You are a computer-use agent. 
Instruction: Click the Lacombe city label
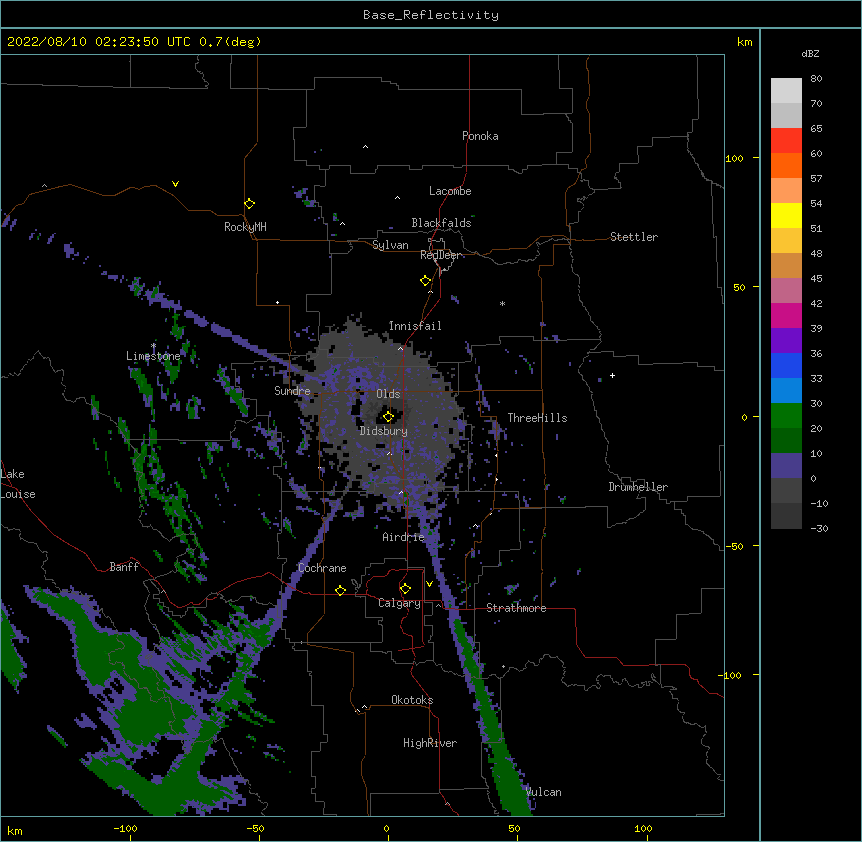(450, 191)
